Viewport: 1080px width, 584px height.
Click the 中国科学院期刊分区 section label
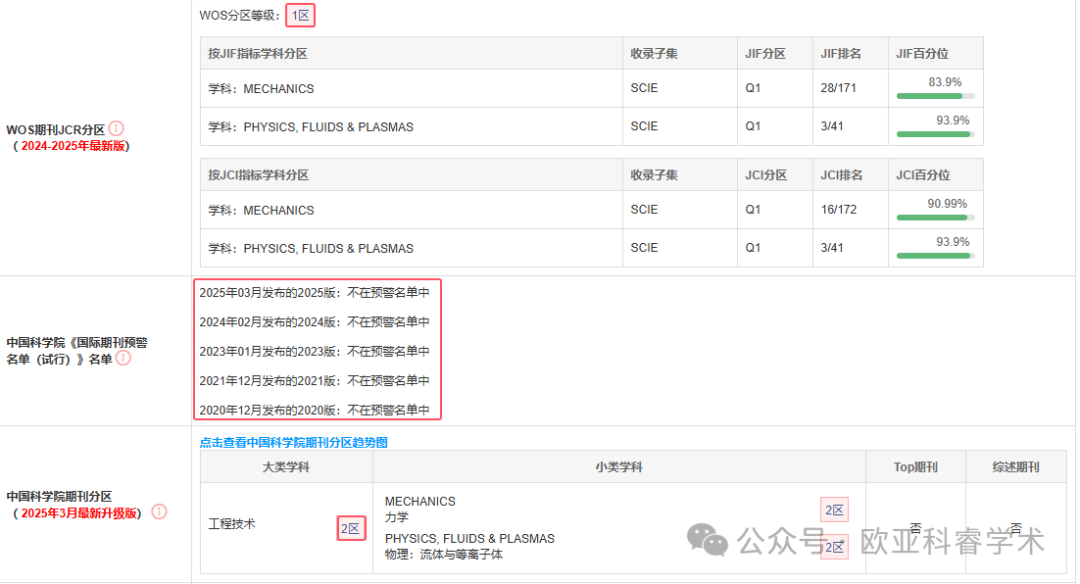(59, 497)
